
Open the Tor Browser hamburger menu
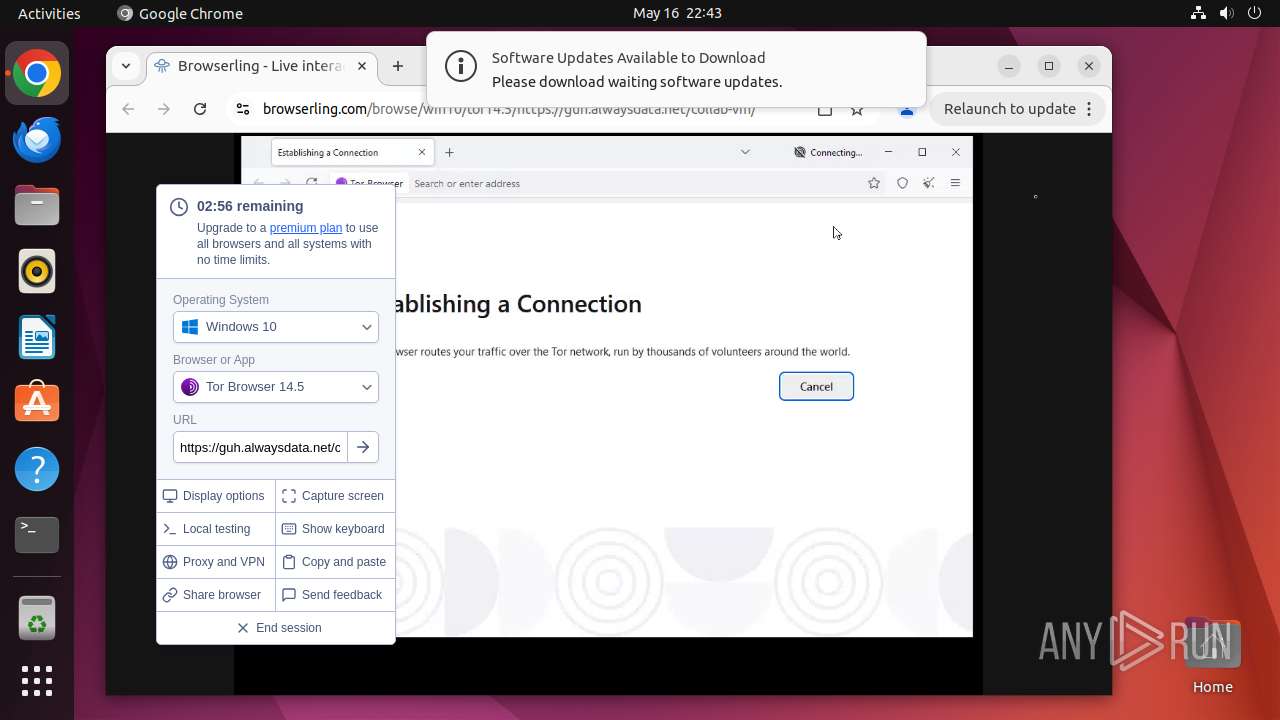click(x=956, y=183)
